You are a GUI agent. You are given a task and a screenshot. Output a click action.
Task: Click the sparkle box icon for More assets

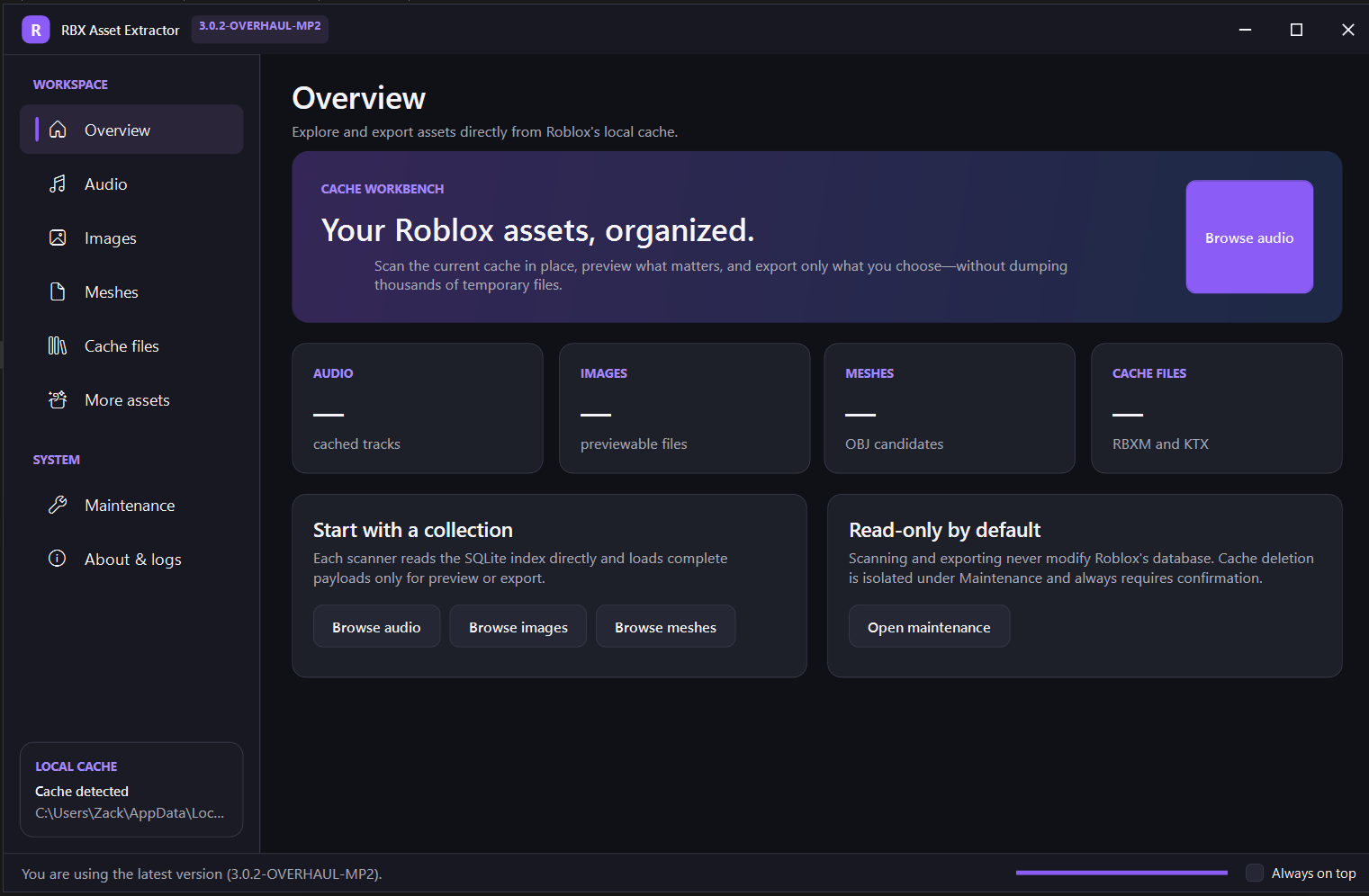pos(58,399)
